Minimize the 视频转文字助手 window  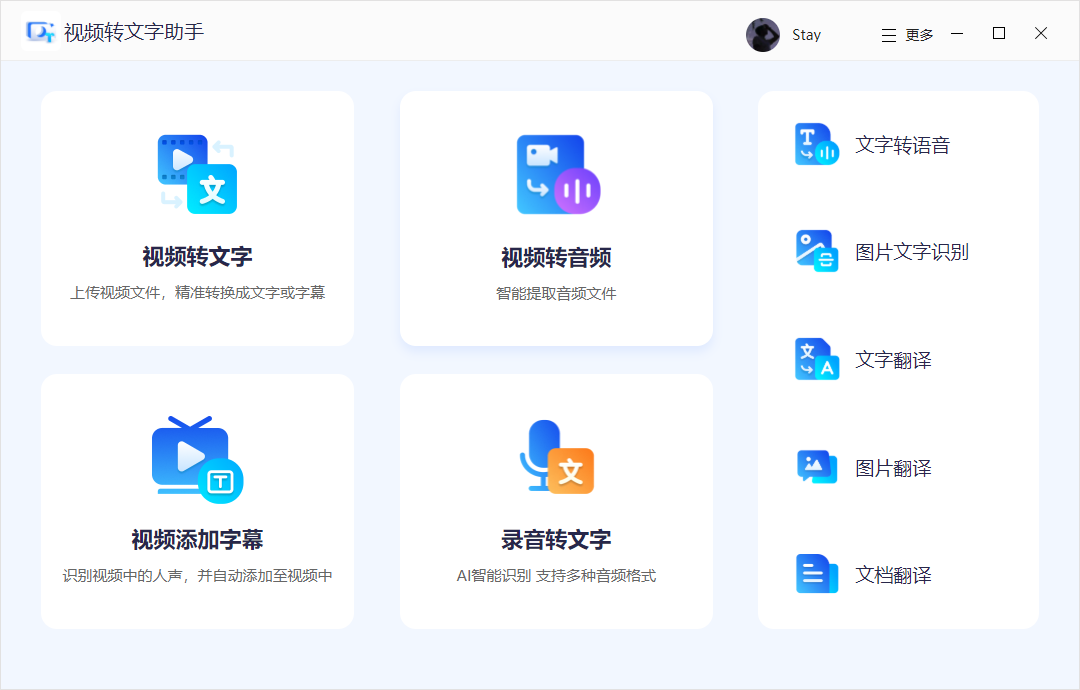coord(956,33)
